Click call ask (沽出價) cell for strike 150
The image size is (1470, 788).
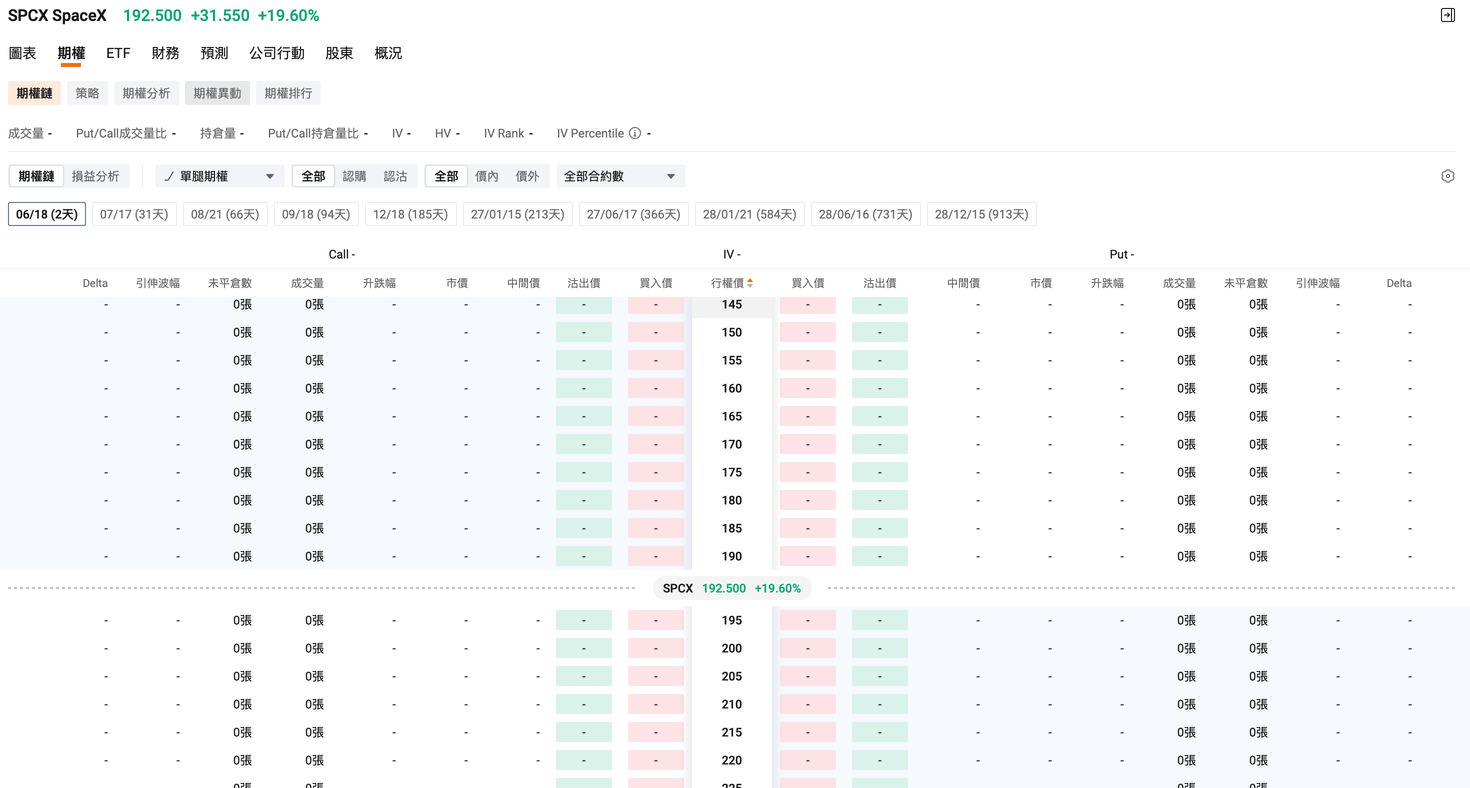click(x=584, y=332)
